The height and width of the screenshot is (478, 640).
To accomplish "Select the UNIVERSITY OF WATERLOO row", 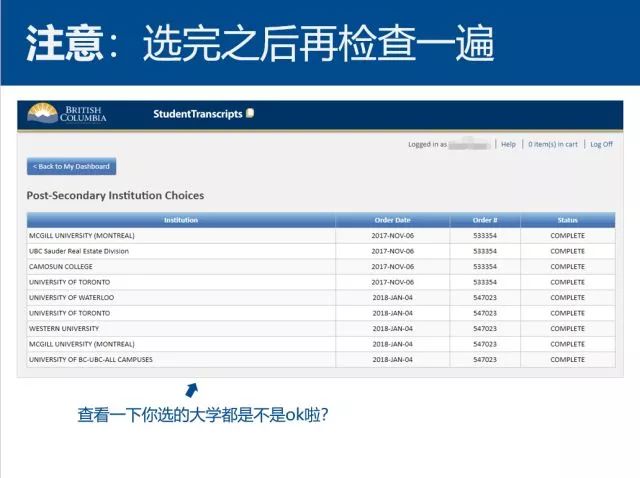I will coord(321,298).
